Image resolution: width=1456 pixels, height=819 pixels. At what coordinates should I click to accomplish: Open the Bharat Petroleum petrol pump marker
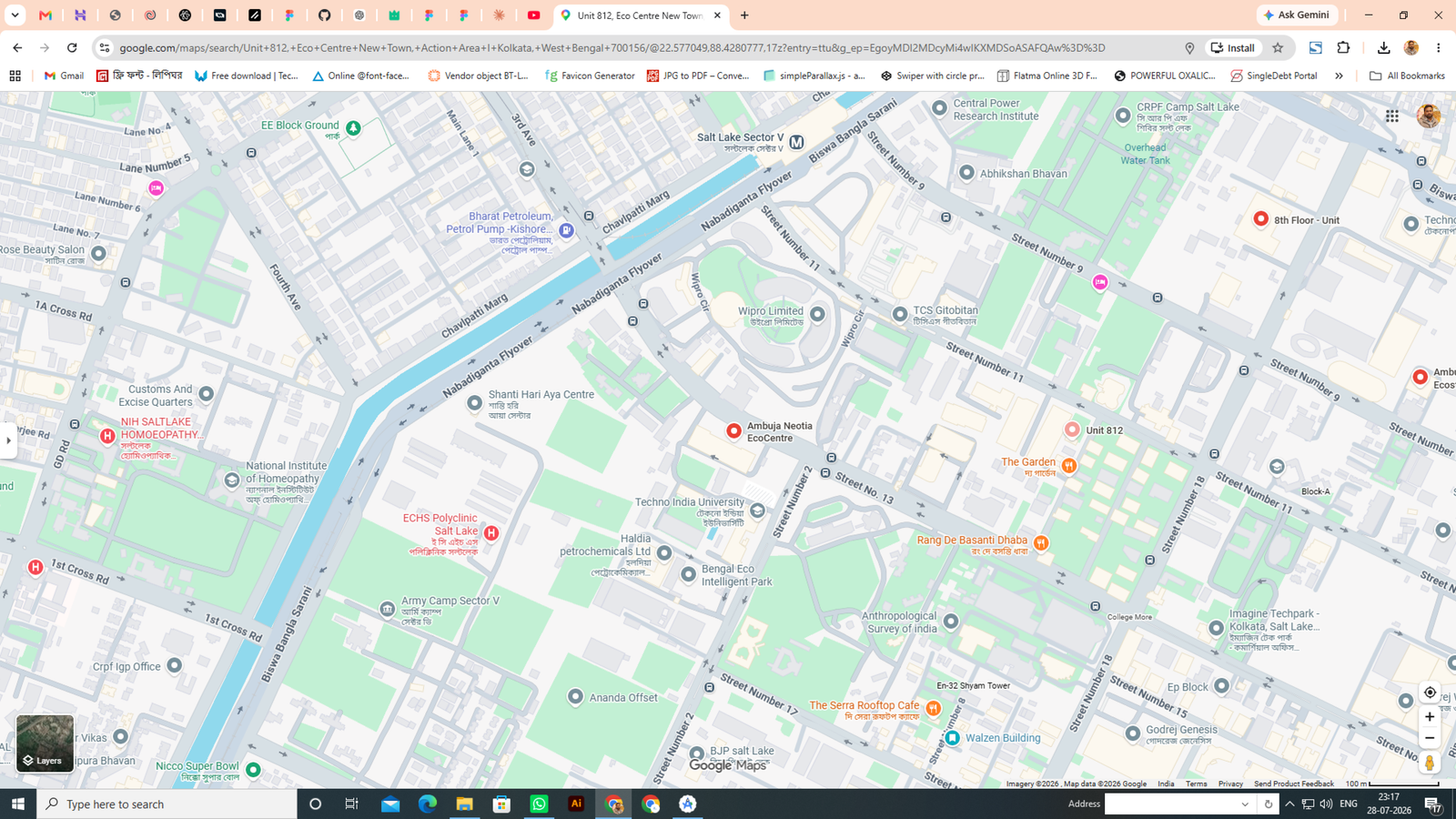coord(566,231)
